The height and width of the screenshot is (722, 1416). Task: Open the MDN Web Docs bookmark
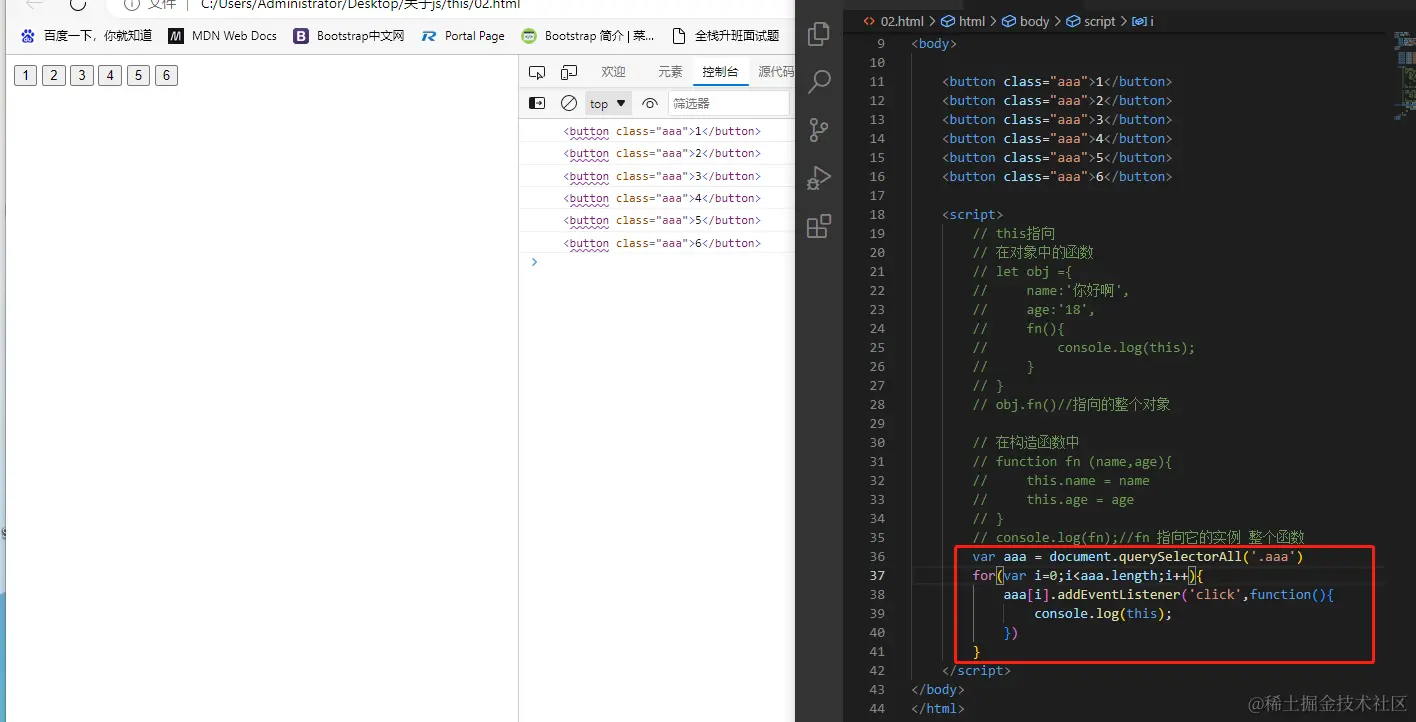coord(222,36)
